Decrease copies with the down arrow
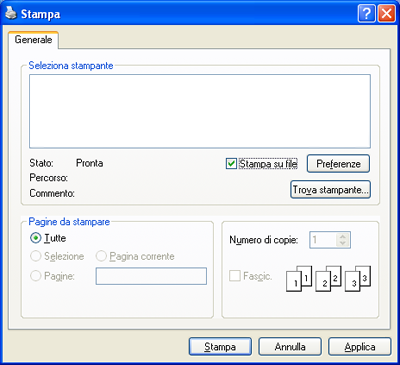400x365 pixels. pos(343,244)
